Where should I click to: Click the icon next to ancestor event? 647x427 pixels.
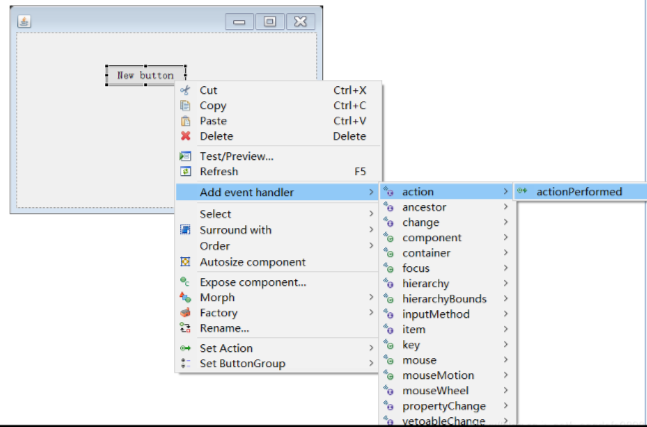388,207
